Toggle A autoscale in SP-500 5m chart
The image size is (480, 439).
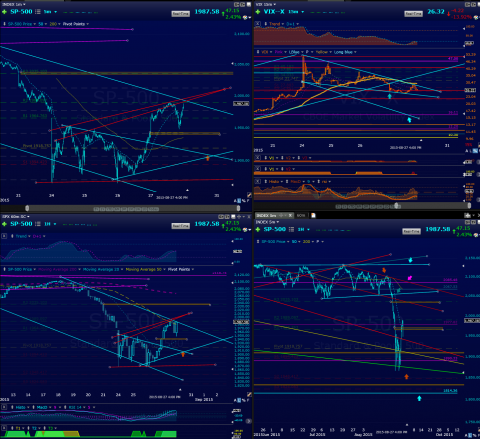(235, 201)
